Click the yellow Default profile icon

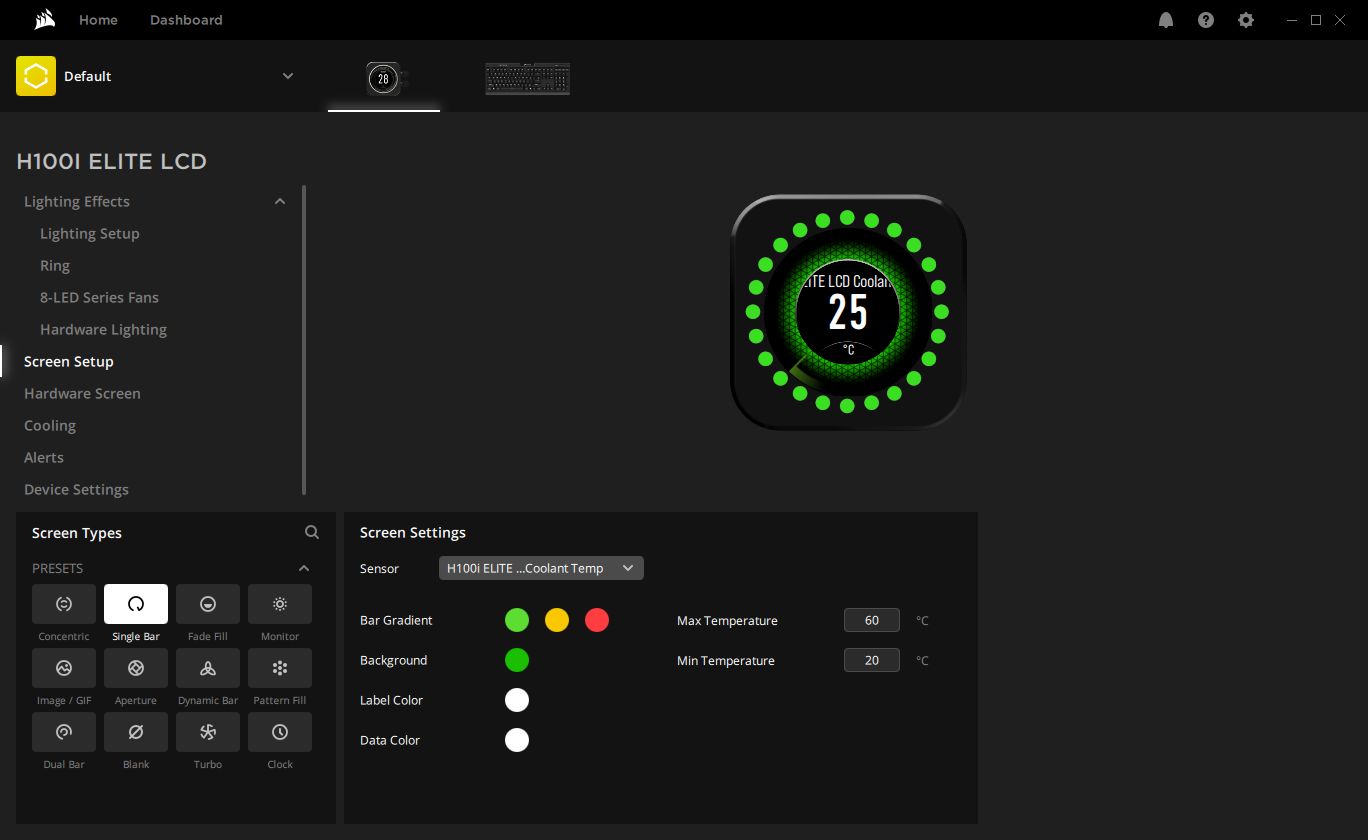click(x=36, y=76)
